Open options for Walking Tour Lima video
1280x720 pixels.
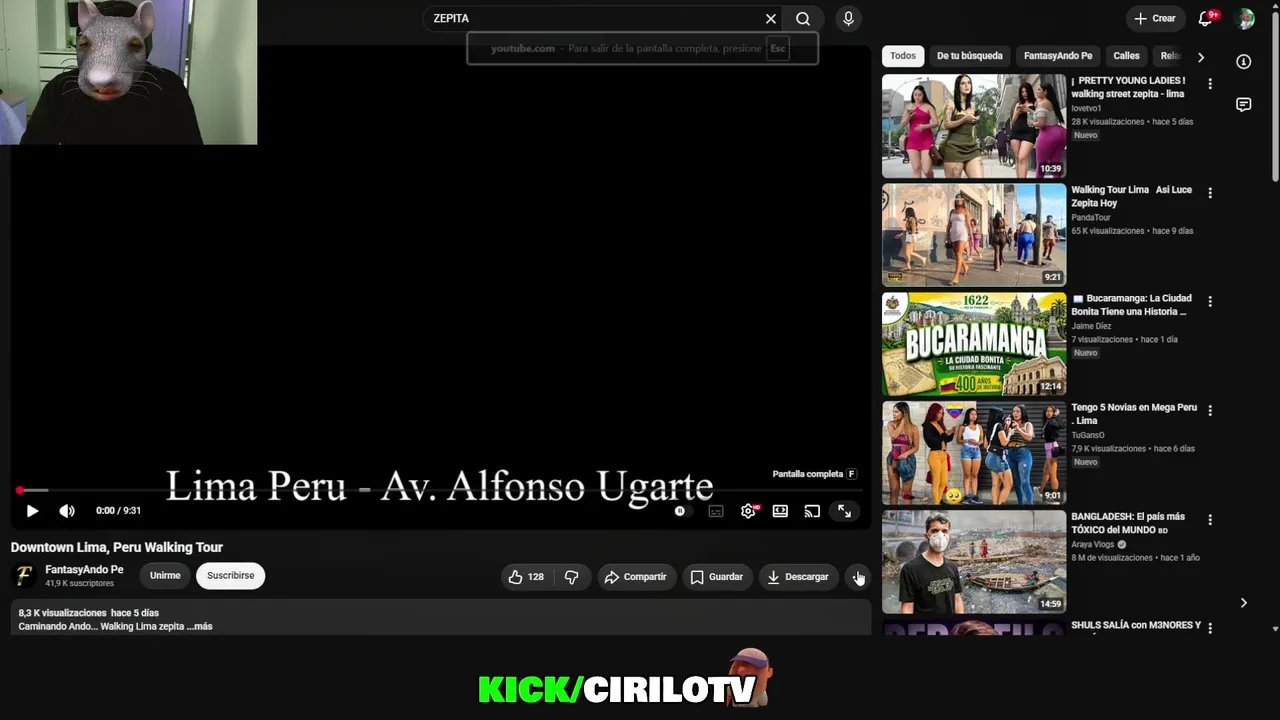(x=1210, y=193)
